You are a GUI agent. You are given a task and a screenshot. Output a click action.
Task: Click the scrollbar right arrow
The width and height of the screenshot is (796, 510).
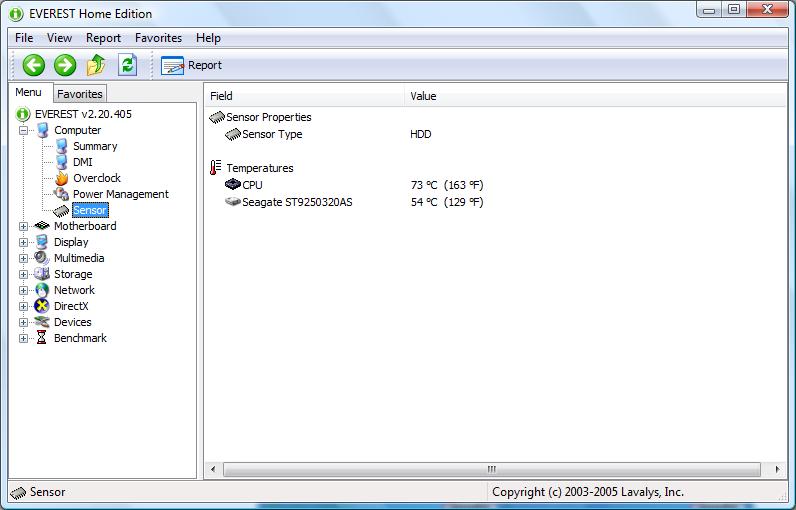pos(777,469)
